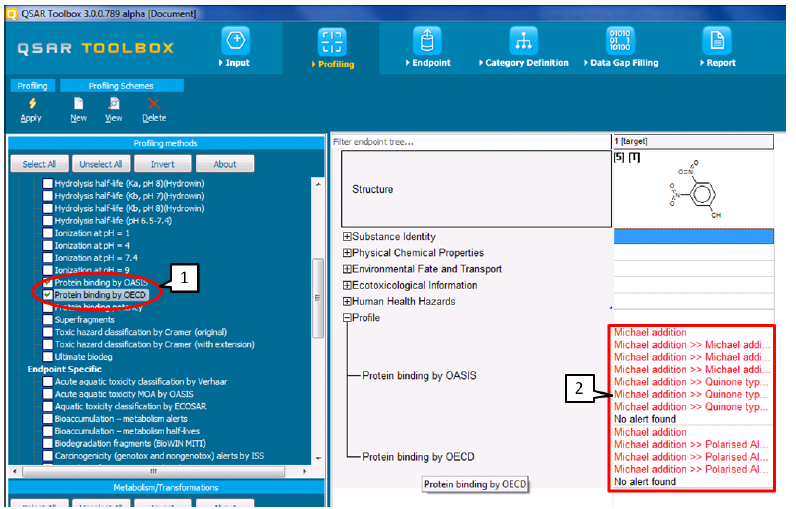Image resolution: width=796 pixels, height=509 pixels.
Task: Check Ionization at pH = 7.4
Action: pos(48,258)
